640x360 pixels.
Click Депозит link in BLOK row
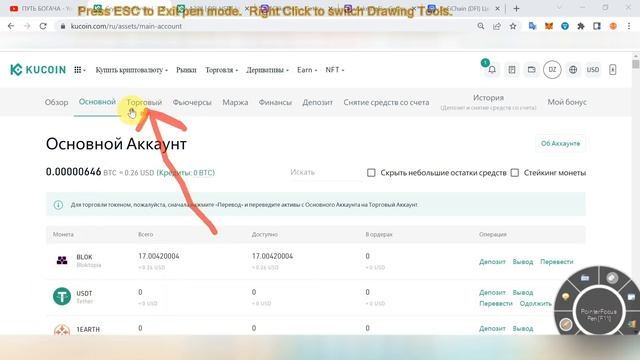click(492, 262)
